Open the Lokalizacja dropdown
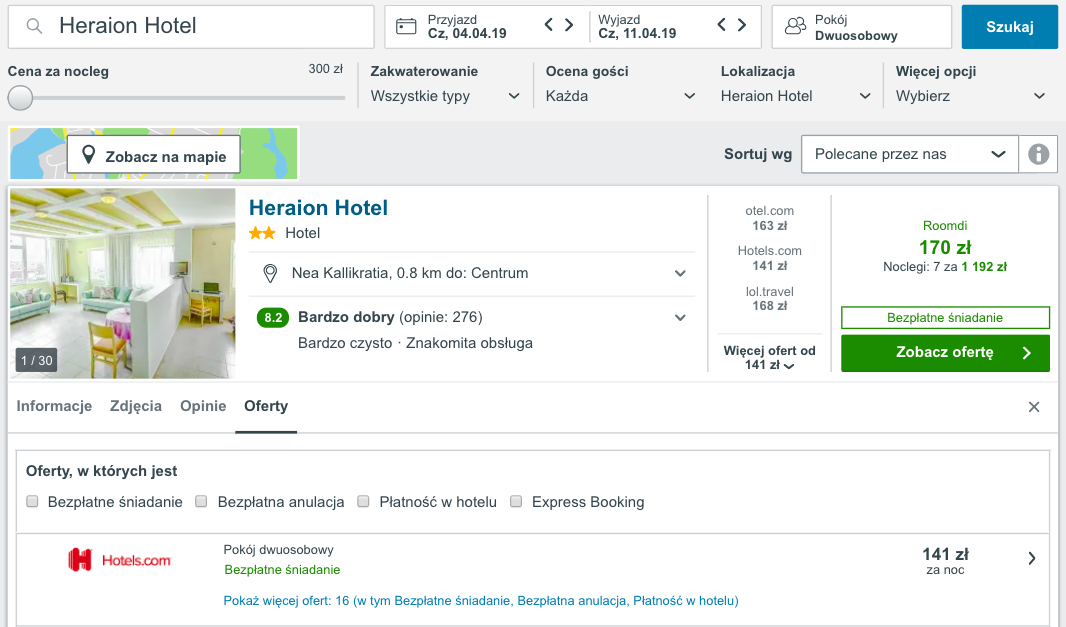 [795, 96]
